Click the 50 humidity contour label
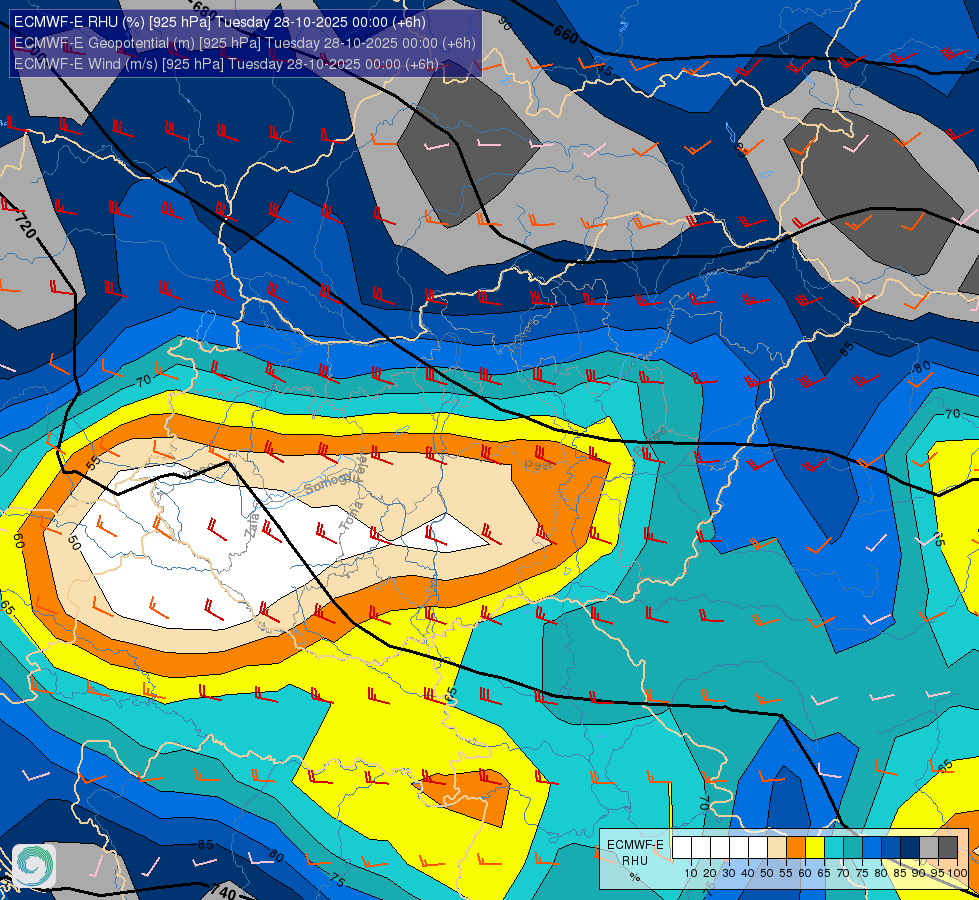This screenshot has height=900, width=979. click(x=74, y=543)
